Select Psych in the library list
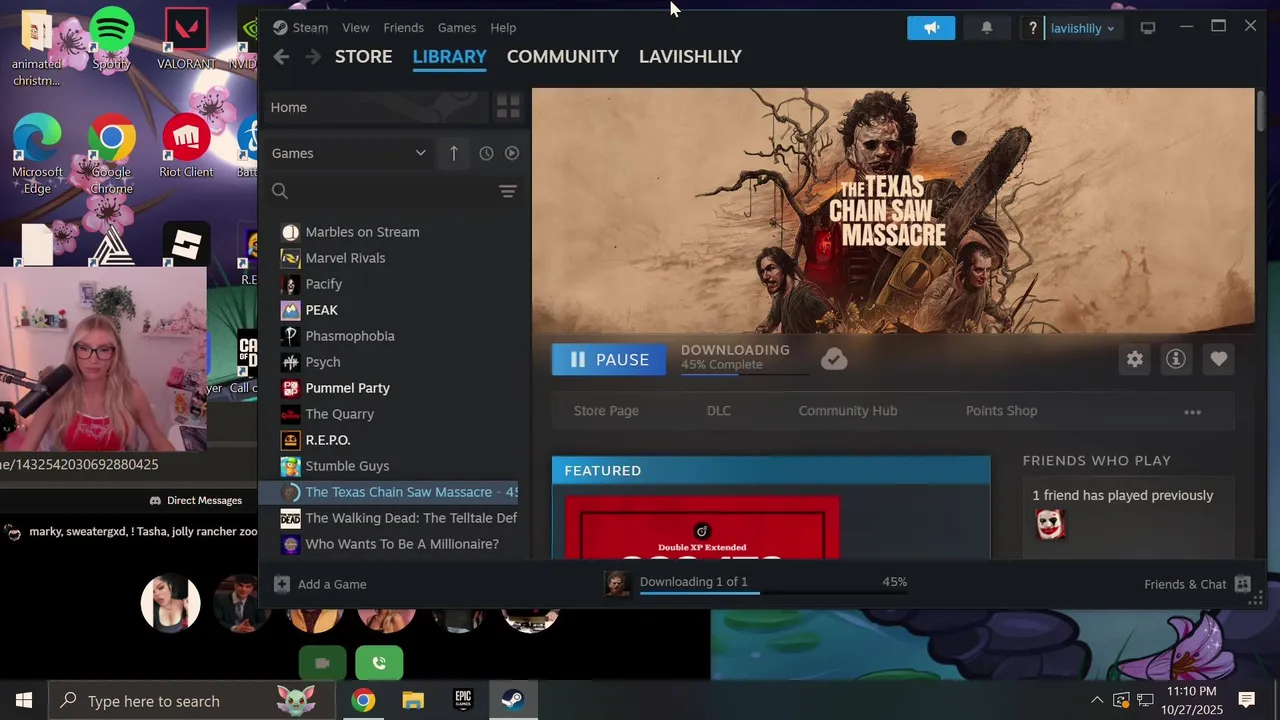 tap(389, 362)
